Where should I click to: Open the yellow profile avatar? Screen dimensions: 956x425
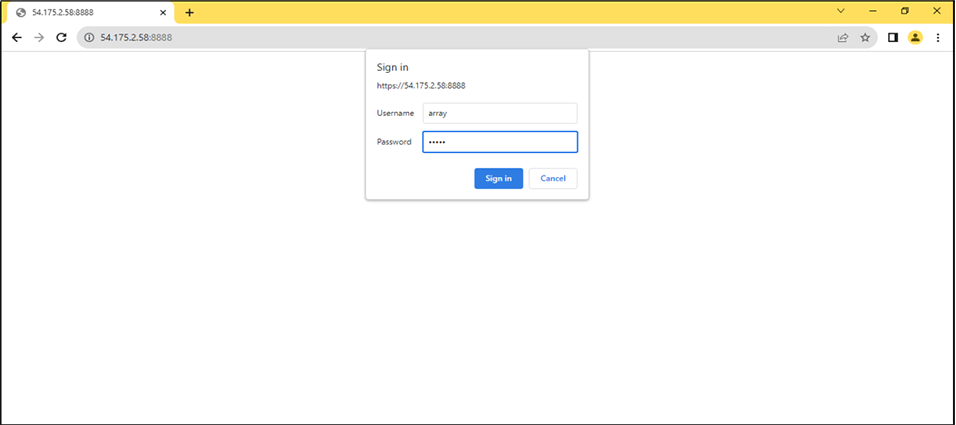click(915, 37)
